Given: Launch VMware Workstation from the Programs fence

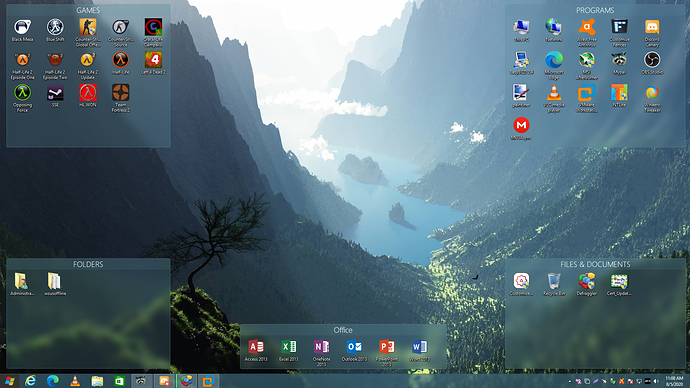Looking at the screenshot, I should 587,98.
